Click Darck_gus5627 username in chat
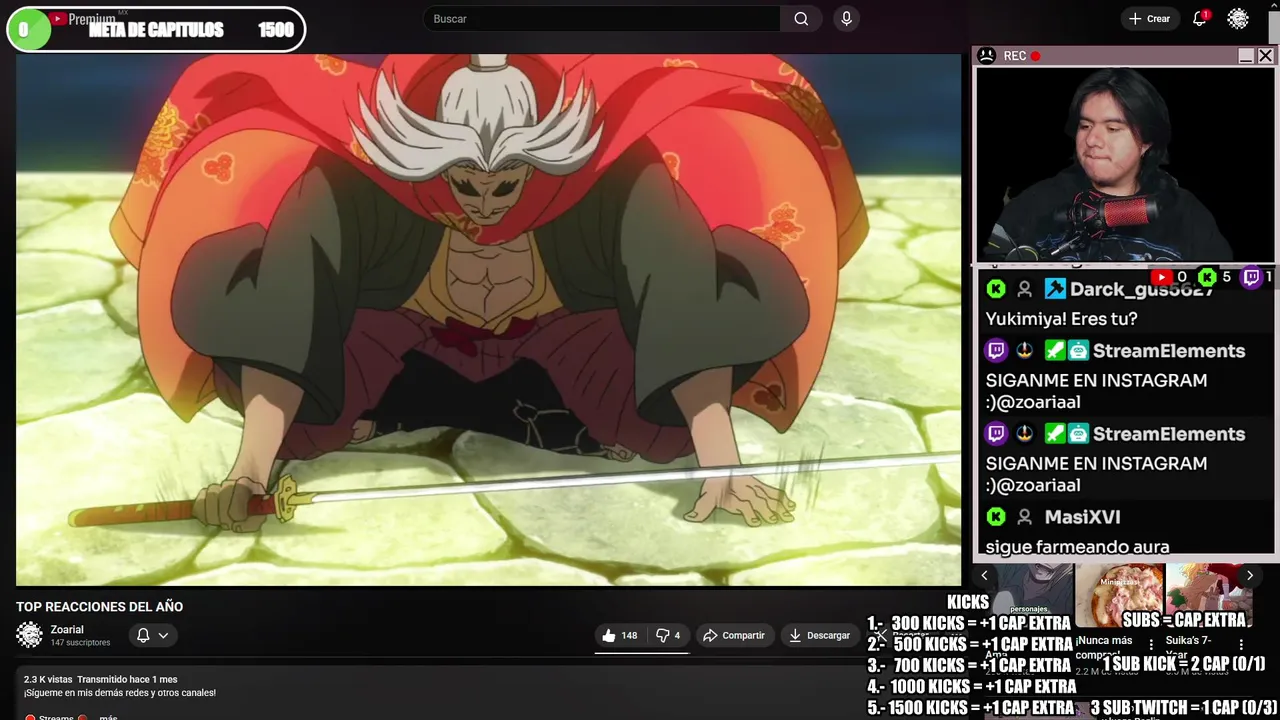The width and height of the screenshot is (1280, 720). click(x=1142, y=289)
